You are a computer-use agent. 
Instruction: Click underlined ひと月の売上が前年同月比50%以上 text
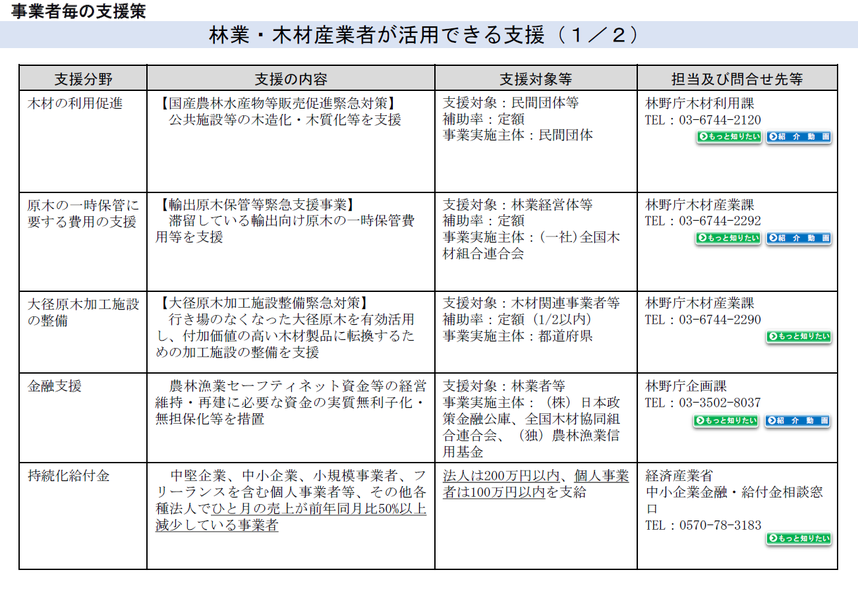pos(318,509)
